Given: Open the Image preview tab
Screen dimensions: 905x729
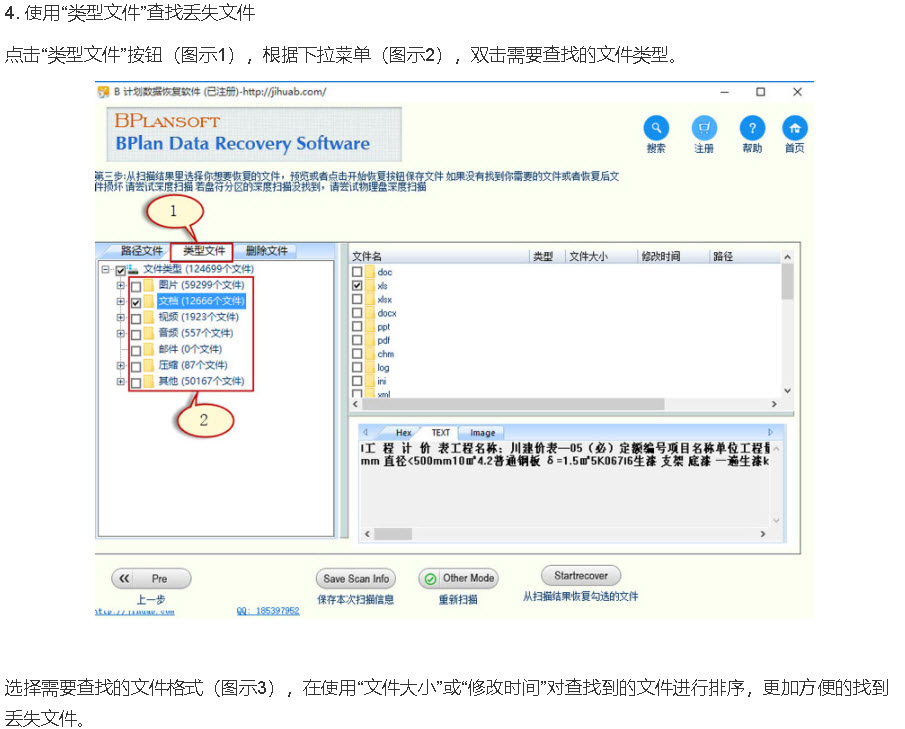Looking at the screenshot, I should pos(483,433).
